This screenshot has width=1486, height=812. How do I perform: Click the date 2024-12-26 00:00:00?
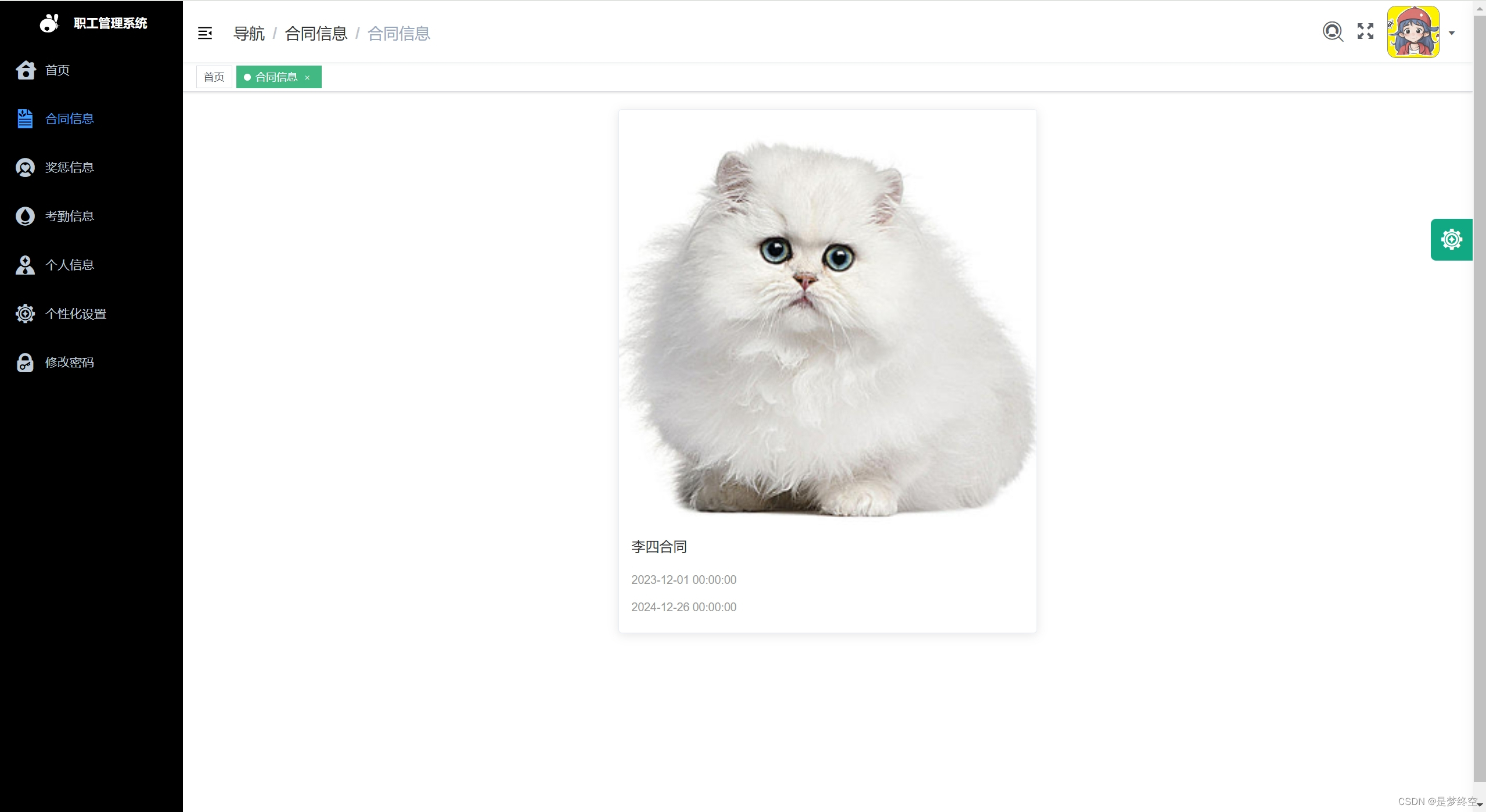(683, 607)
